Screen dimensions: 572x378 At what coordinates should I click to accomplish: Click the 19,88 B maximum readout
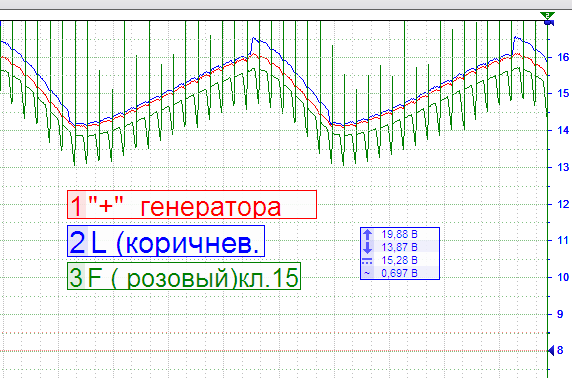(x=399, y=234)
